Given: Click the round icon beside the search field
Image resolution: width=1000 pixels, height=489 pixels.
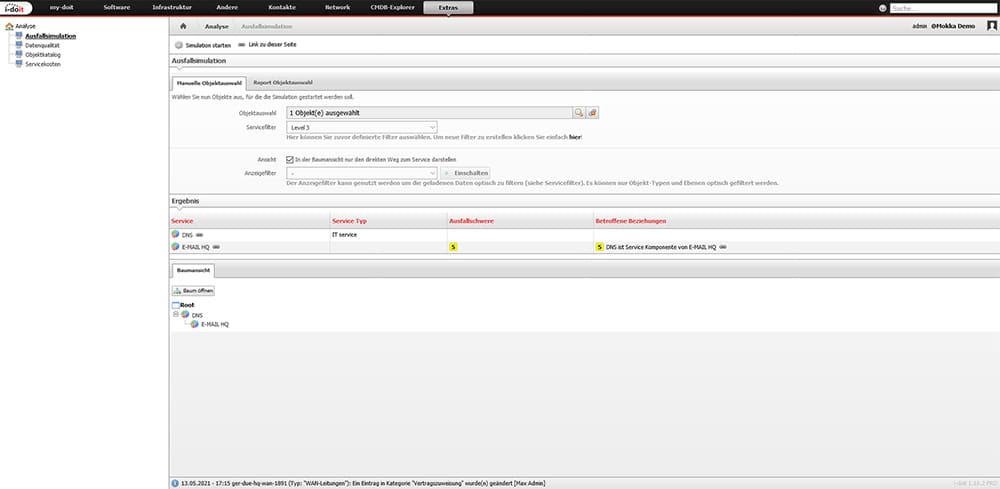Looking at the screenshot, I should [x=883, y=8].
